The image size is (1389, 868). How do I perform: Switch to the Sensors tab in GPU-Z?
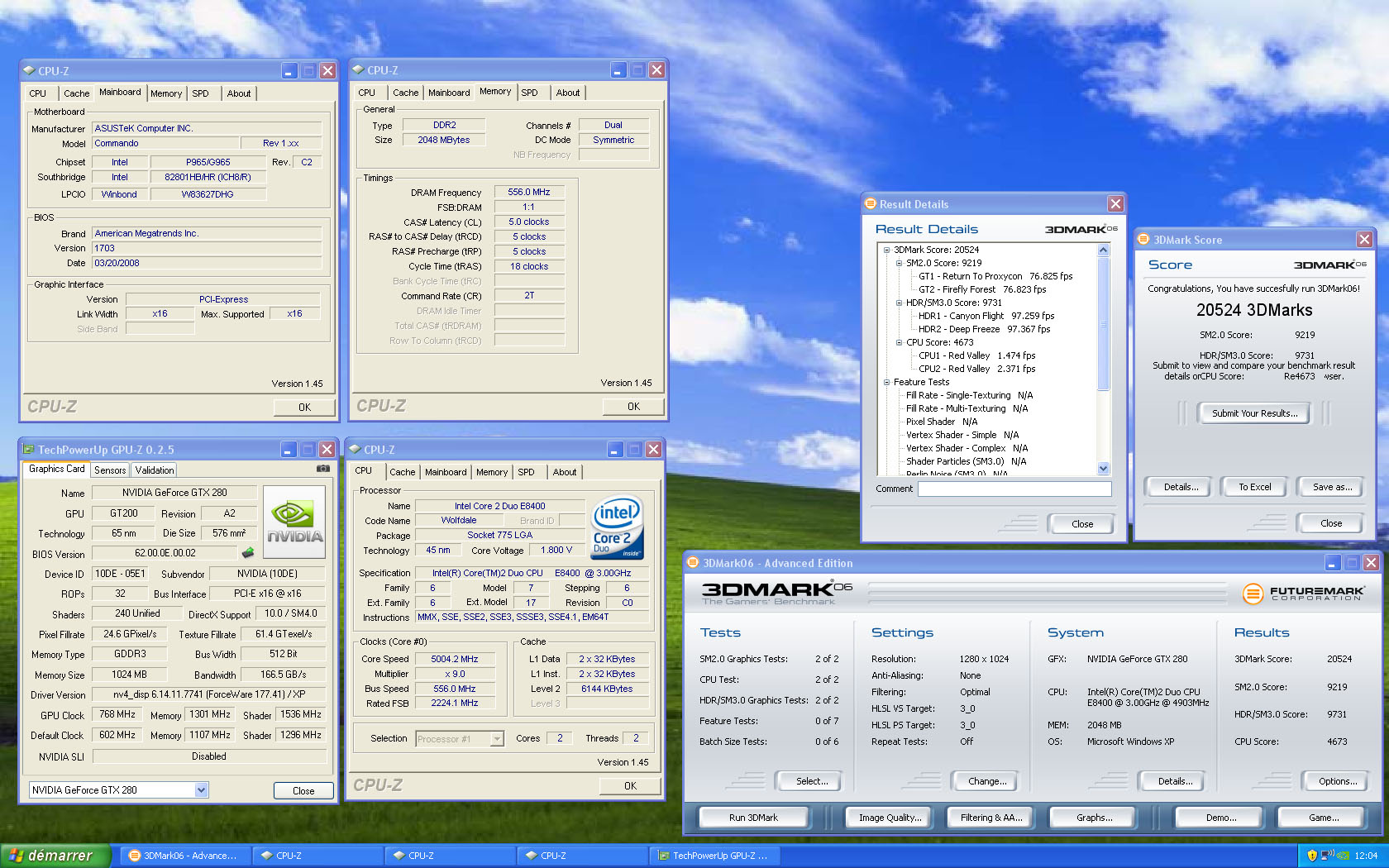[110, 470]
